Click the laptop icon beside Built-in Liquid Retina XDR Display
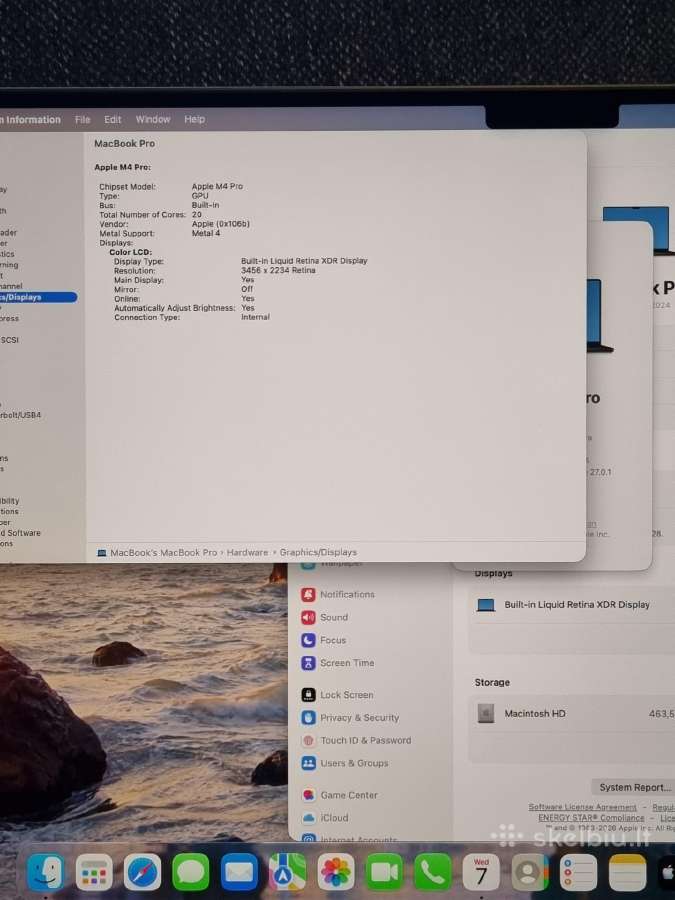The image size is (675, 900). click(486, 605)
